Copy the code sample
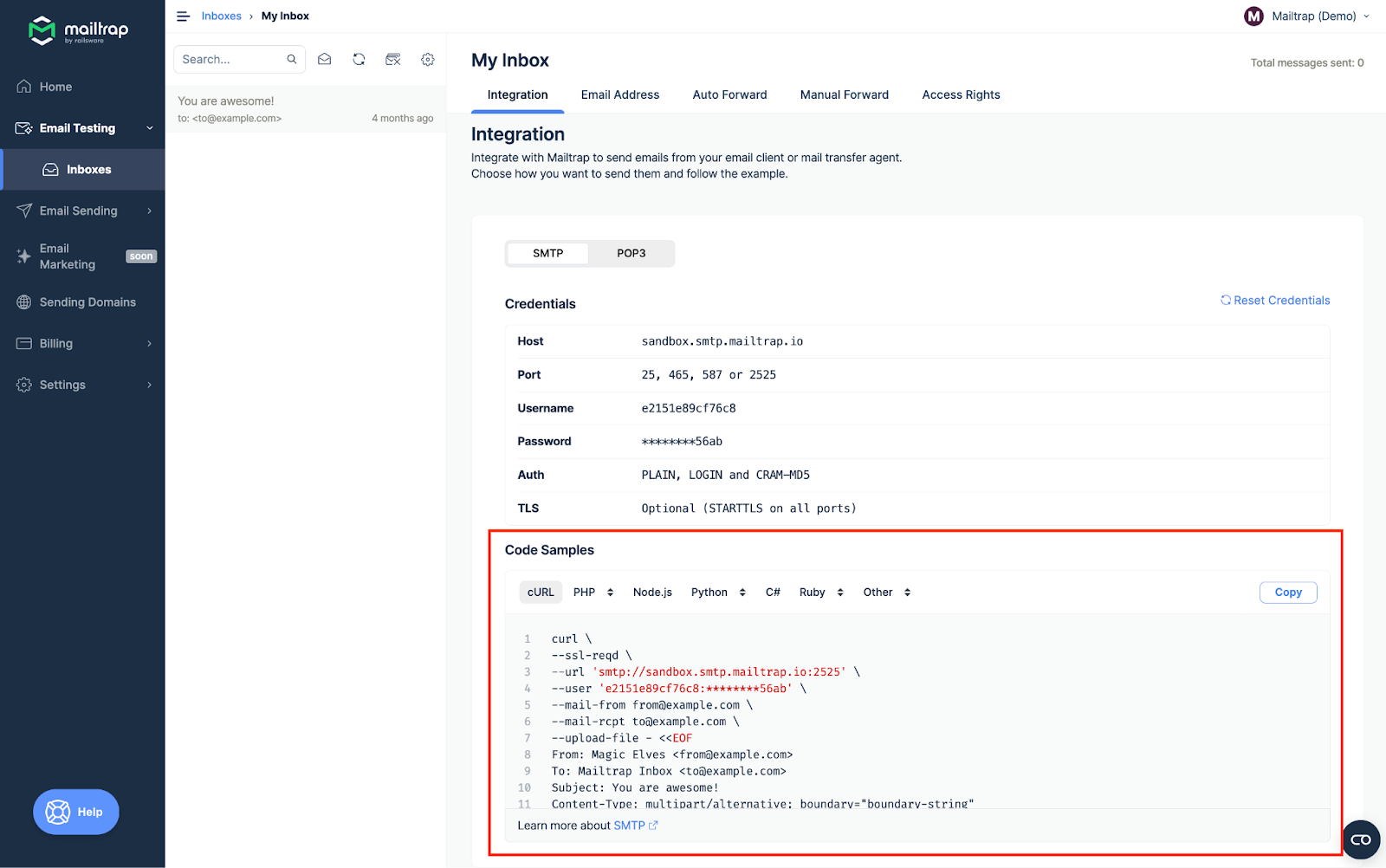Screen dimensions: 1386x868 pos(1288,593)
